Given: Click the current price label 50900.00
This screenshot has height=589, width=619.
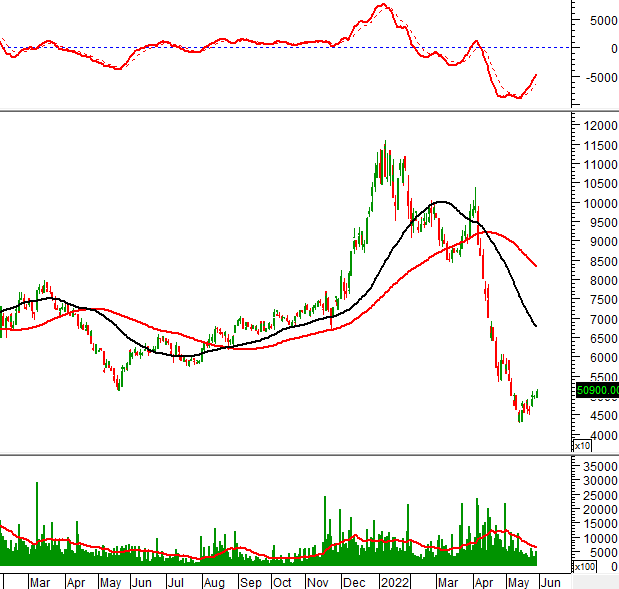Looking at the screenshot, I should [596, 390].
